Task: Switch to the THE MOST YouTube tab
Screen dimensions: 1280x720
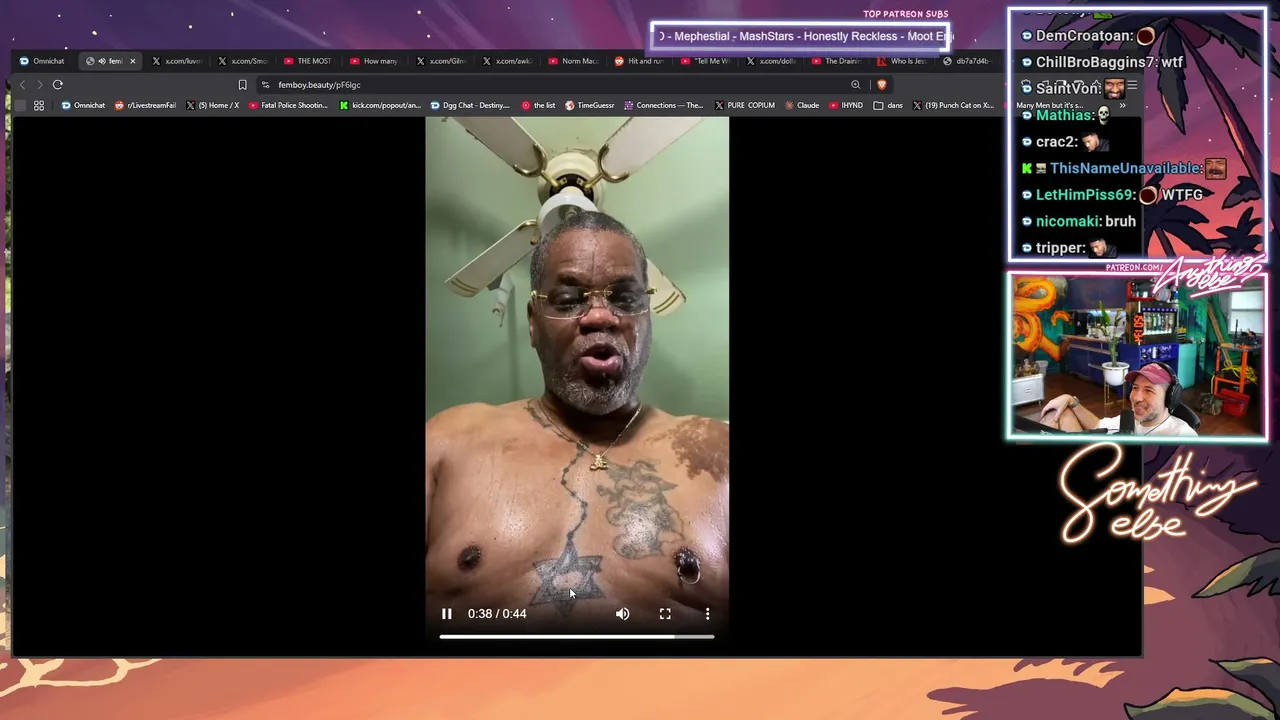Action: click(309, 61)
